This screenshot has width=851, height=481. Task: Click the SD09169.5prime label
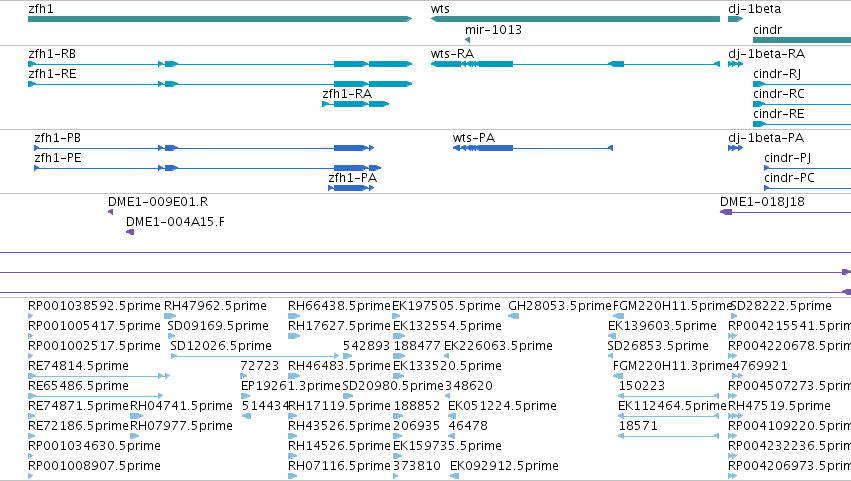click(218, 326)
